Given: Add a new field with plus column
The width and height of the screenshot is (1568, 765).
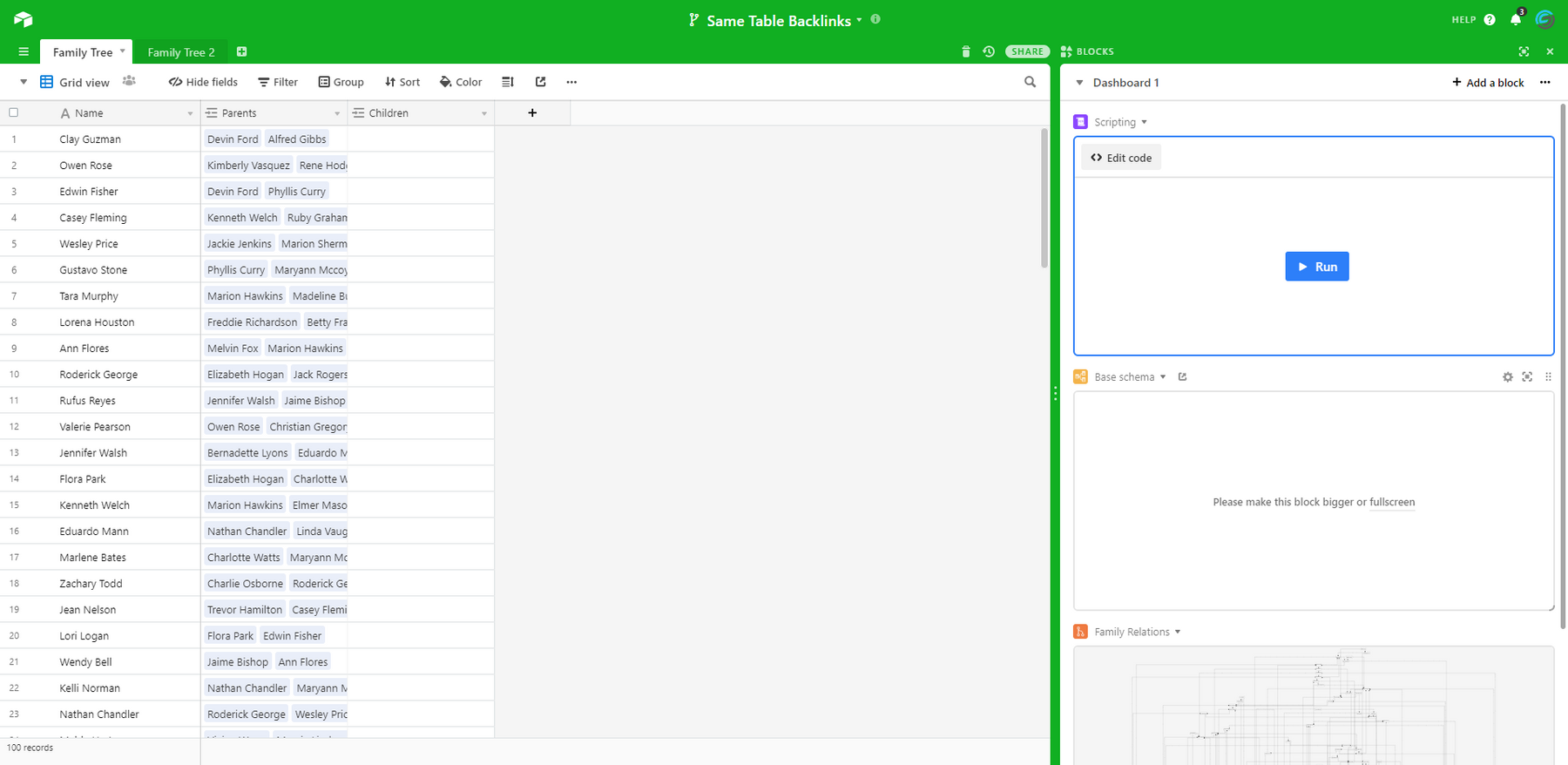Looking at the screenshot, I should coord(532,113).
